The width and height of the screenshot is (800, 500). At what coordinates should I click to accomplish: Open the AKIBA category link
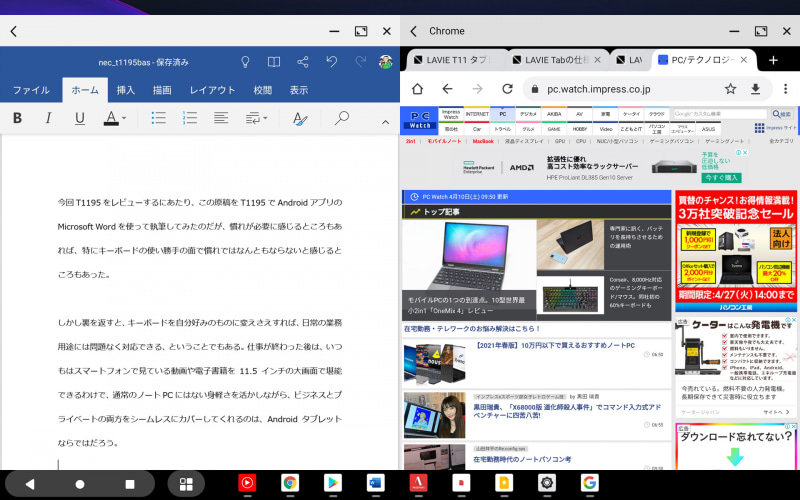pyautogui.click(x=554, y=114)
